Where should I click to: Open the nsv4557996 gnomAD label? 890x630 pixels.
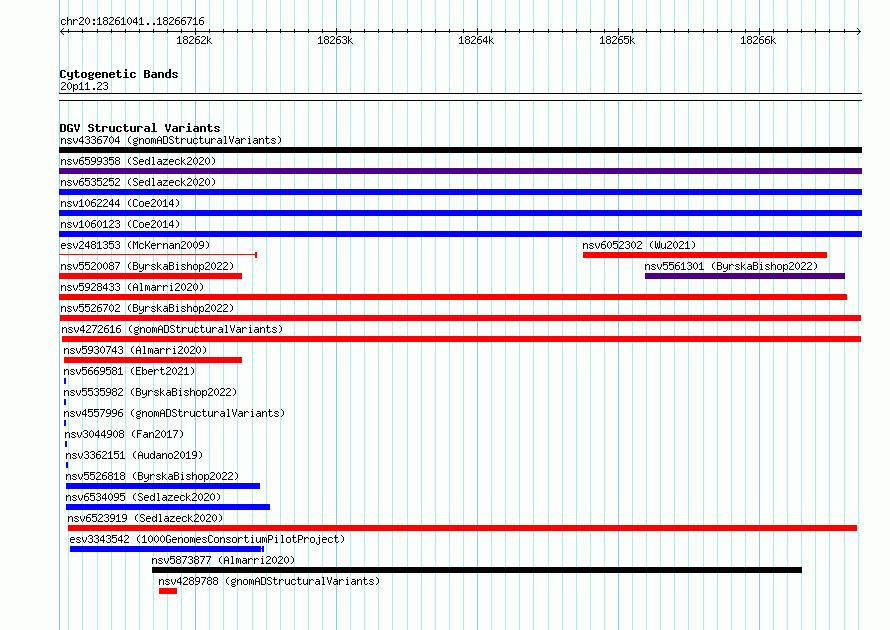pos(174,413)
